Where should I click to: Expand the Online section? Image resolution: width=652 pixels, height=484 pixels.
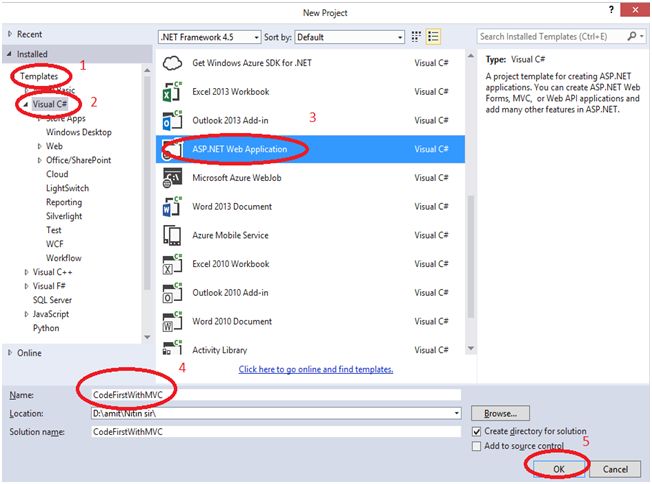click(10, 353)
